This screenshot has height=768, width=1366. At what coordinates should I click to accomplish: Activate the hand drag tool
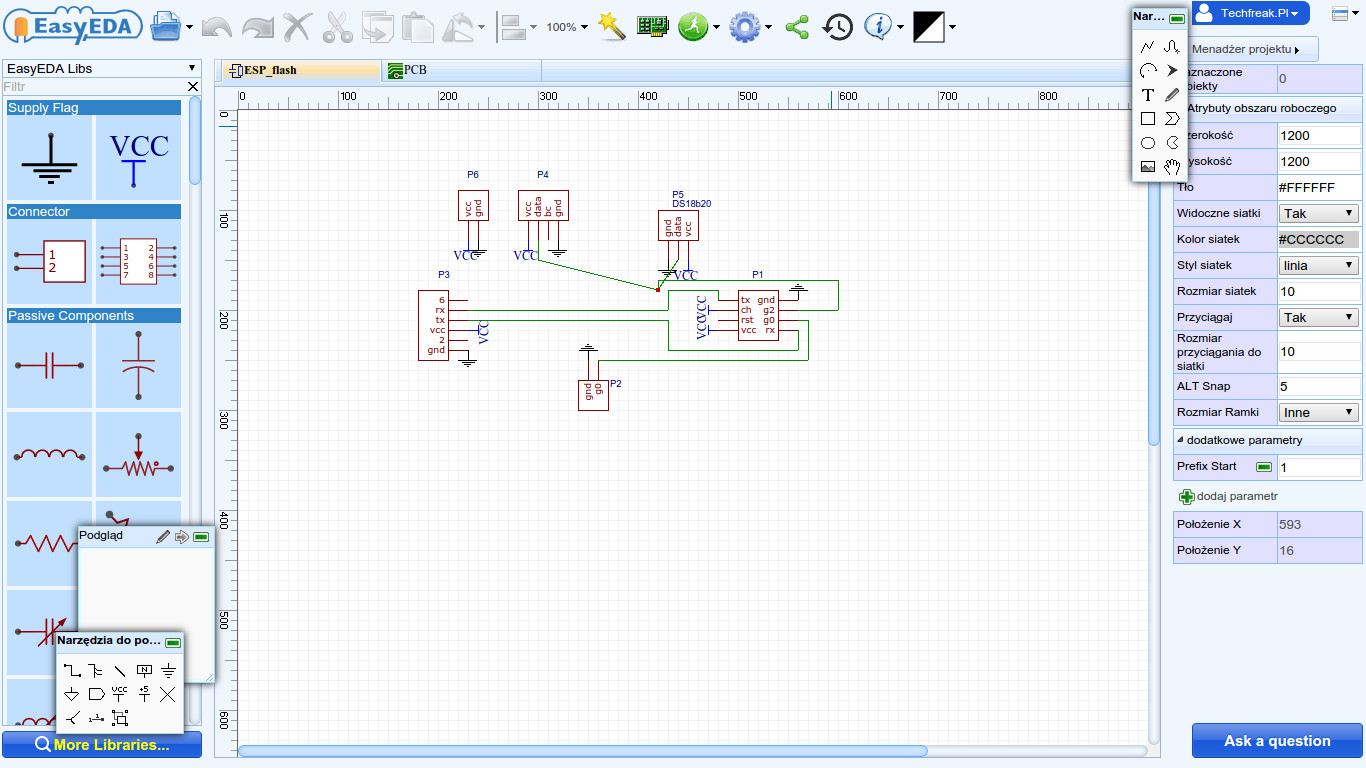1172,167
